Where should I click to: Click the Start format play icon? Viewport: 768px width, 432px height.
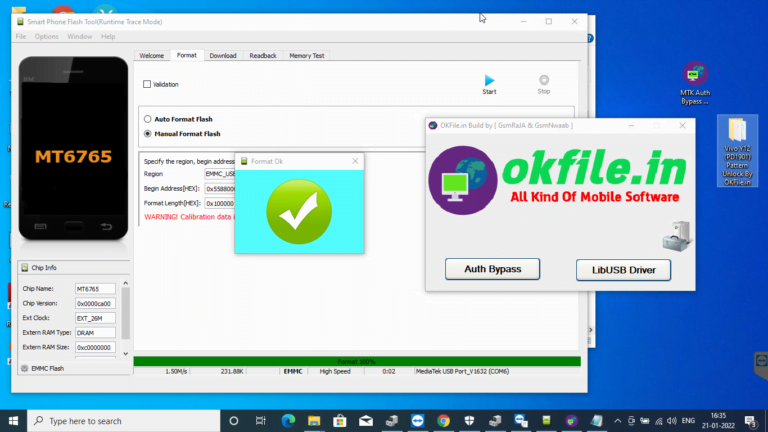pyautogui.click(x=489, y=80)
